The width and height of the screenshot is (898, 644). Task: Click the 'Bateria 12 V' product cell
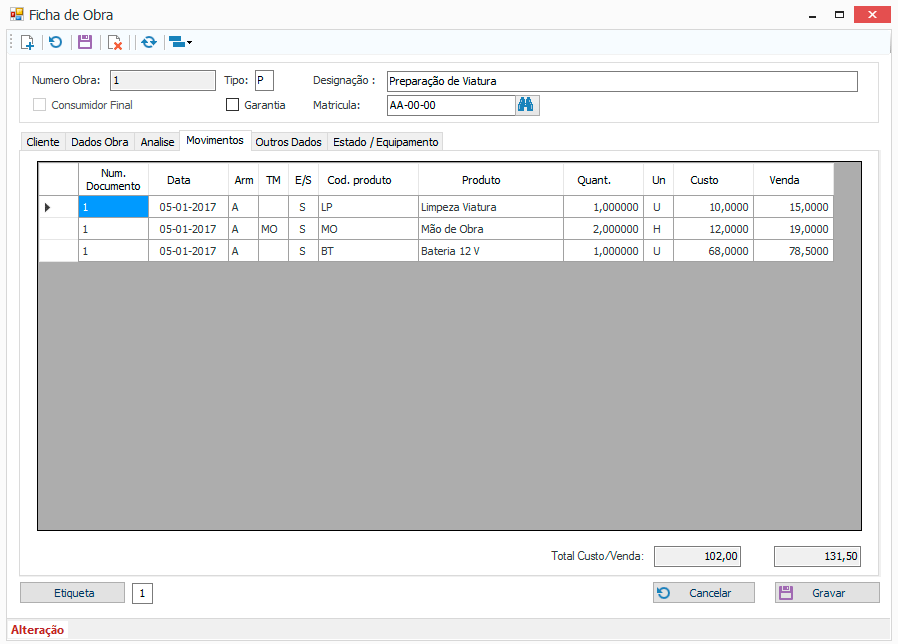[491, 251]
